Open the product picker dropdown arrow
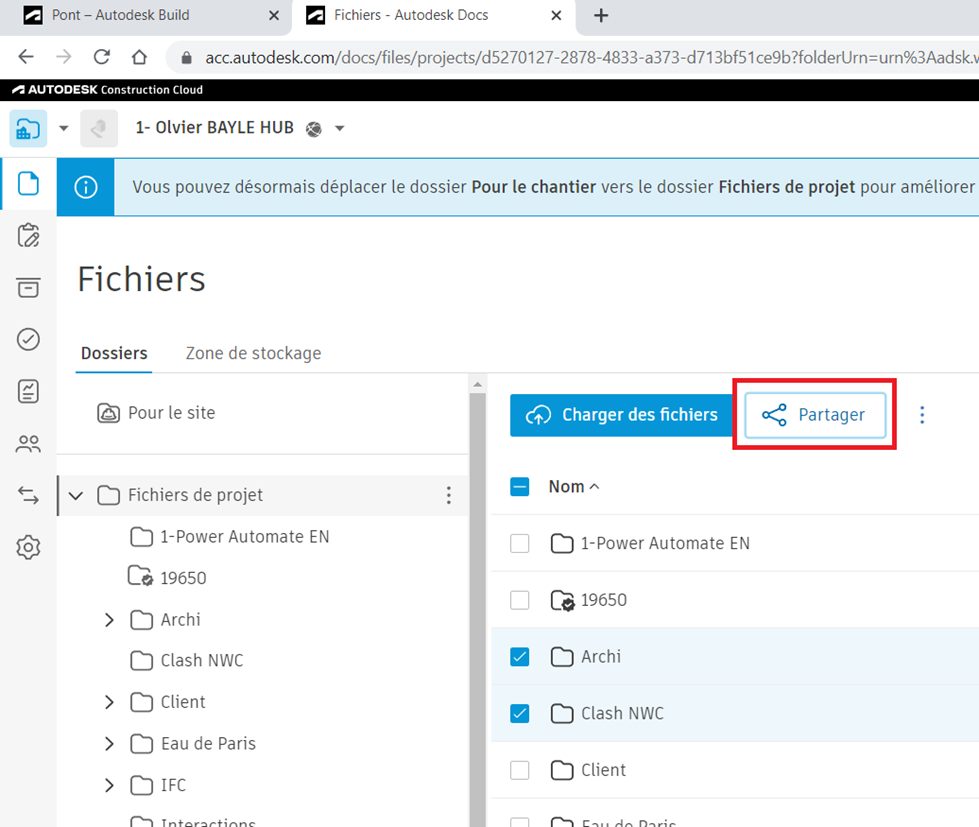979x827 pixels. pos(63,129)
